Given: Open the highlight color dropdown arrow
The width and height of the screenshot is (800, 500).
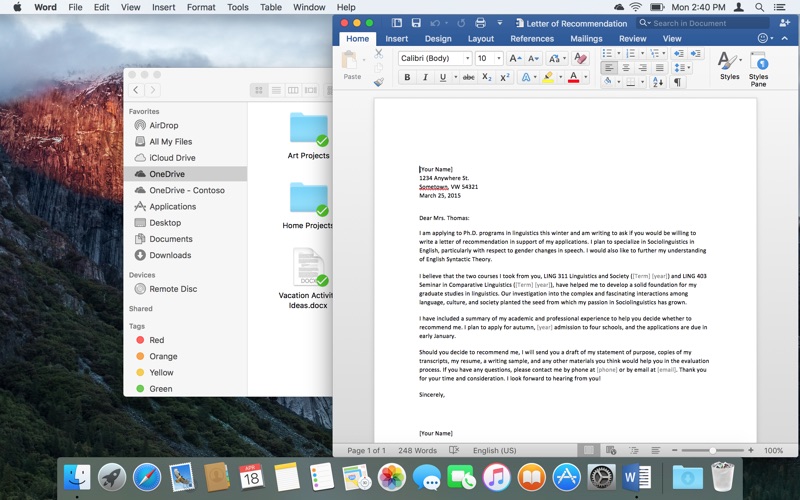Looking at the screenshot, I should (x=560, y=78).
